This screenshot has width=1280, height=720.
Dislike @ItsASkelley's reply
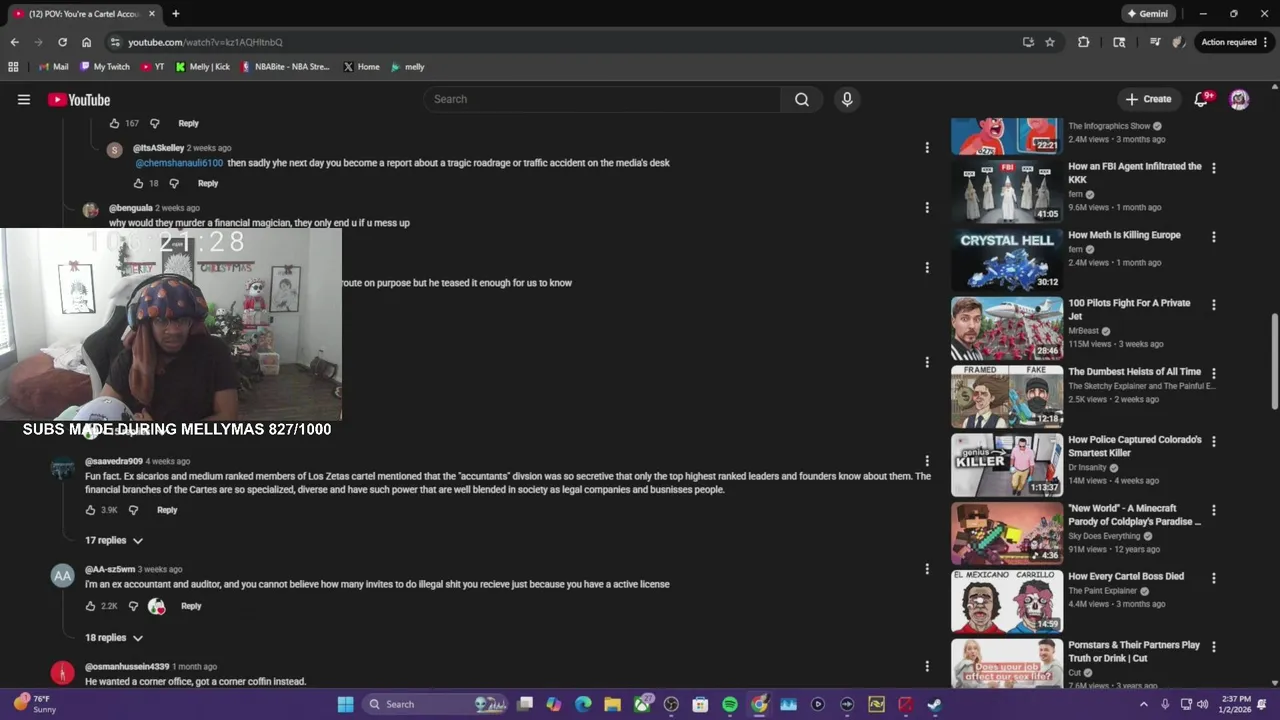click(x=174, y=183)
